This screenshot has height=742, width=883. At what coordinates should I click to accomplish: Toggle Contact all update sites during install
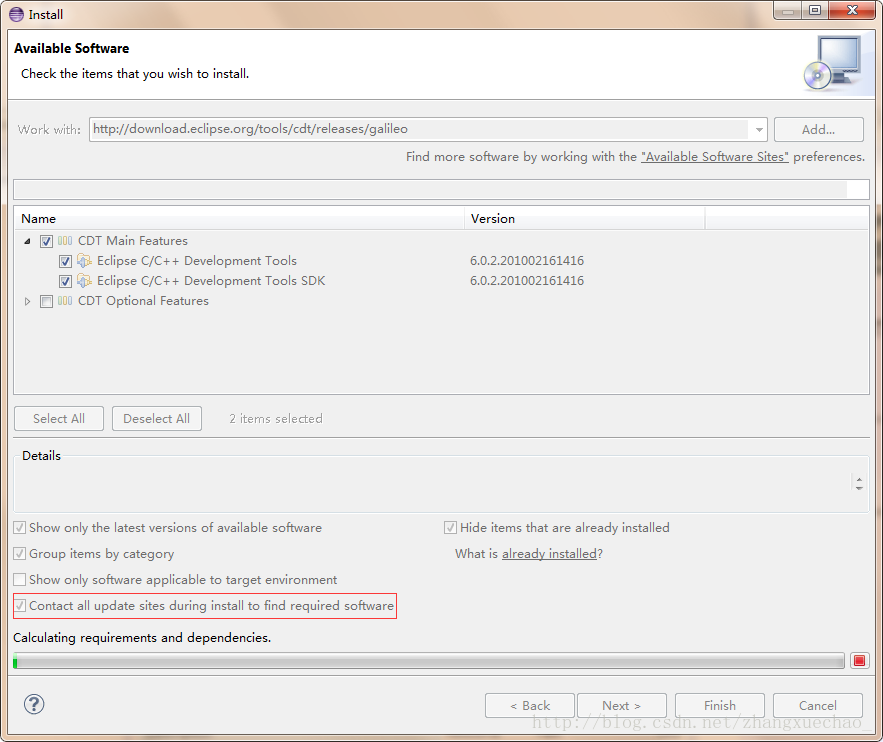(x=20, y=606)
